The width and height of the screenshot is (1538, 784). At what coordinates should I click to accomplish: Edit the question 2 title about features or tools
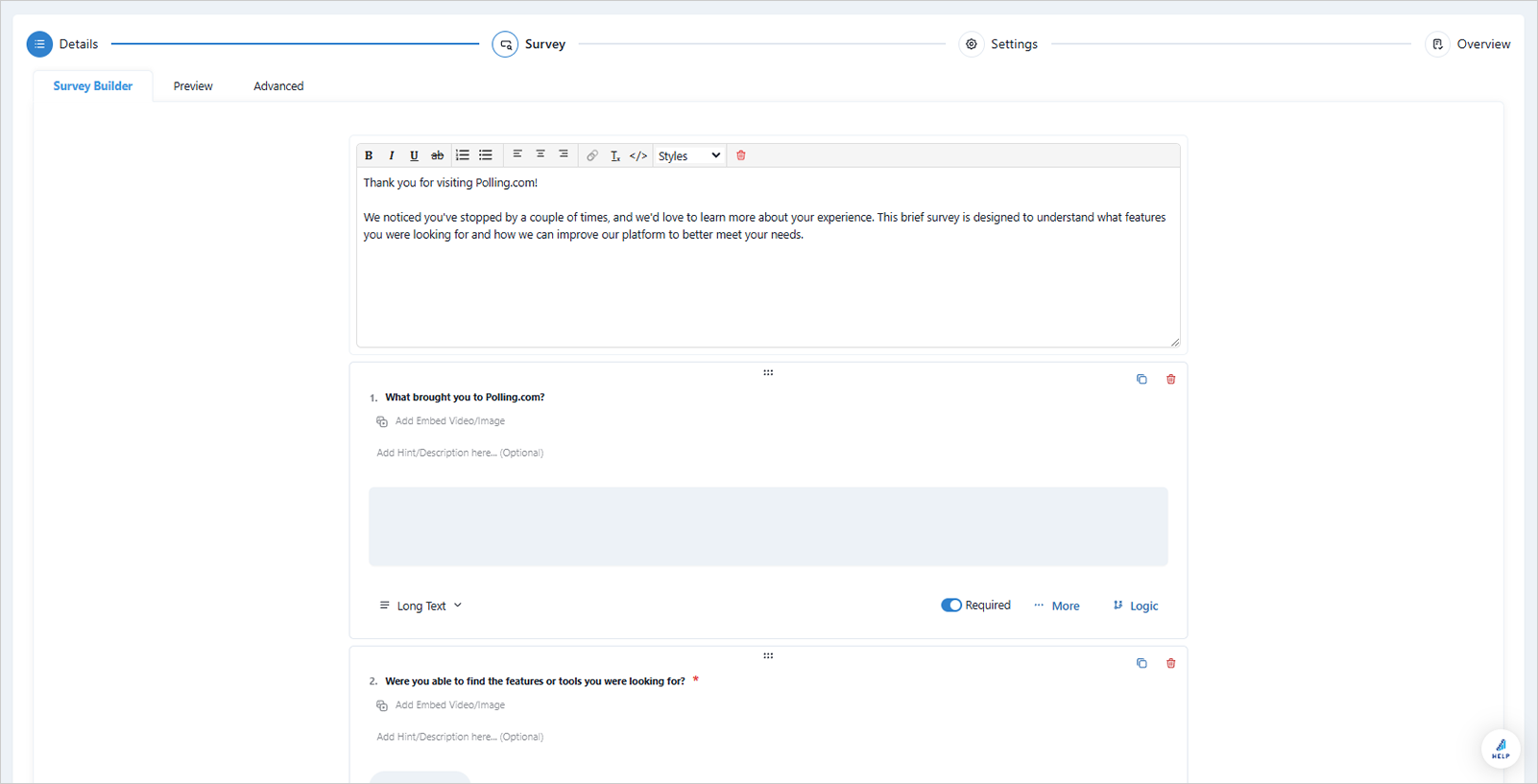click(x=535, y=681)
